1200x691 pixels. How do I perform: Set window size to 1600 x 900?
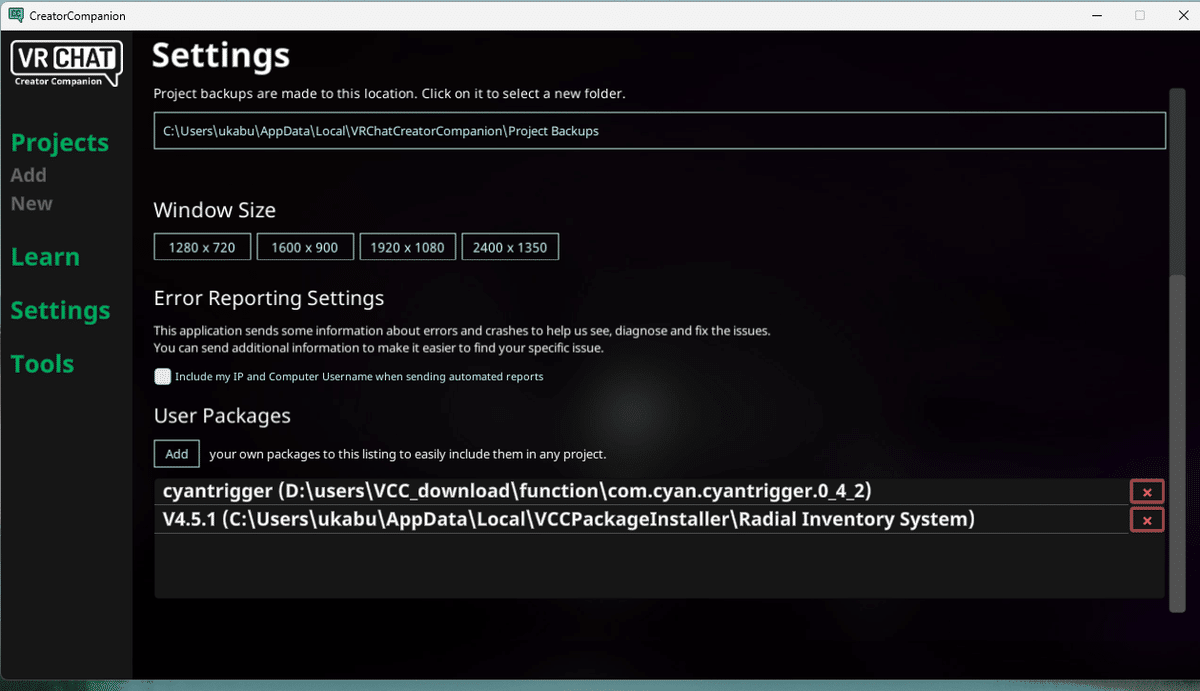pos(305,247)
